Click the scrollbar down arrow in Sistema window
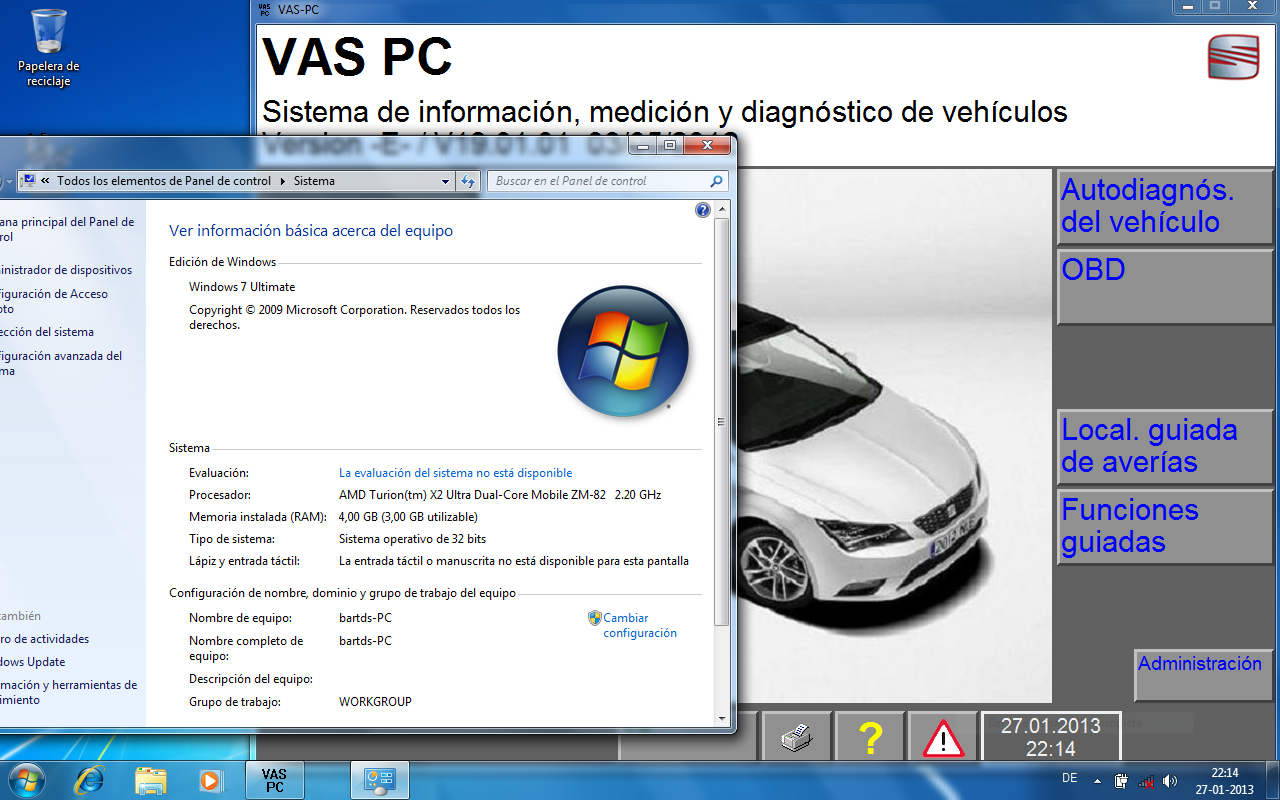Viewport: 1280px width, 800px height. pyautogui.click(x=723, y=718)
